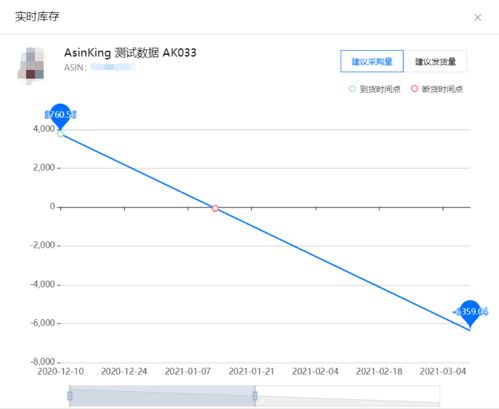The image size is (499, 409).
Task: Click the 2021-02-04 date axis label
Action: tap(315, 371)
